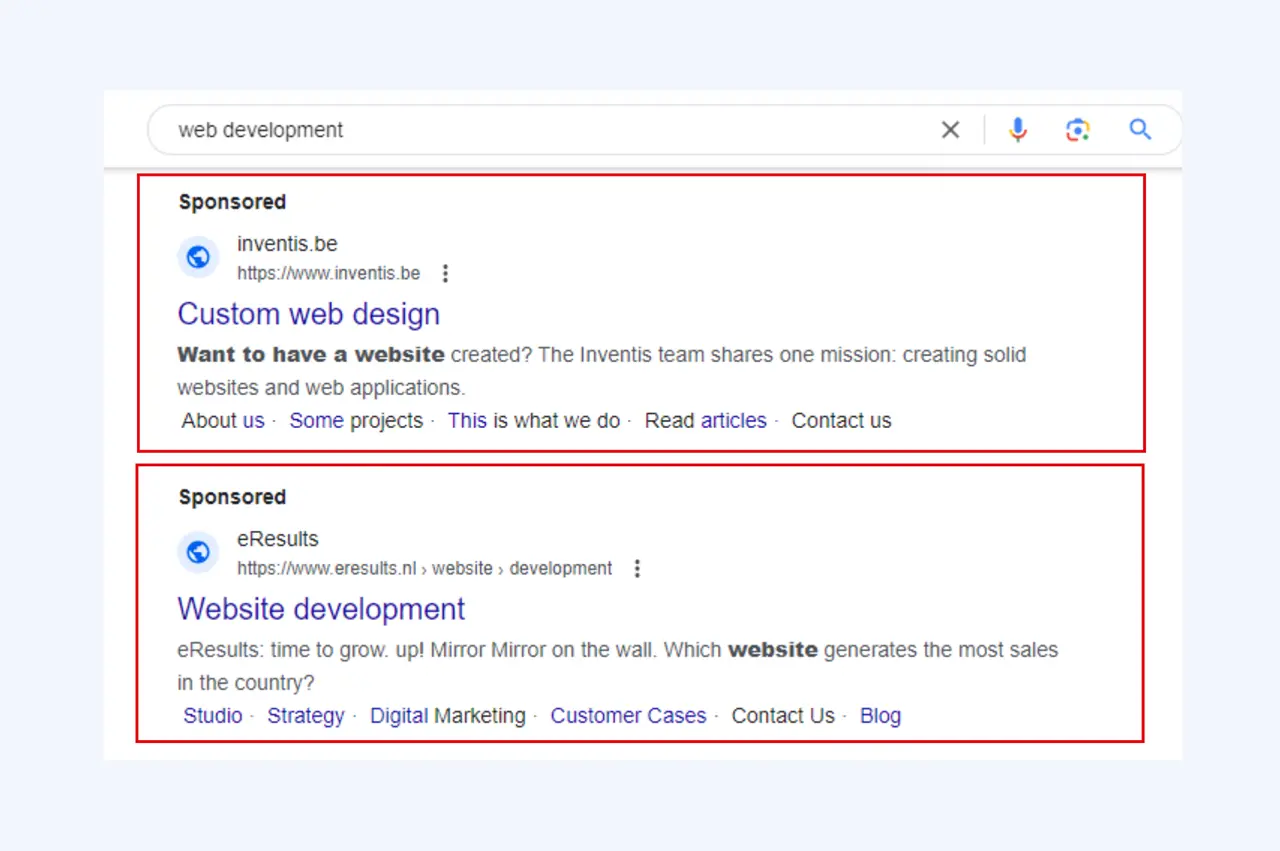Click the 'Sponsored' label above eResults
Viewport: 1280px width, 851px height.
tap(232, 497)
